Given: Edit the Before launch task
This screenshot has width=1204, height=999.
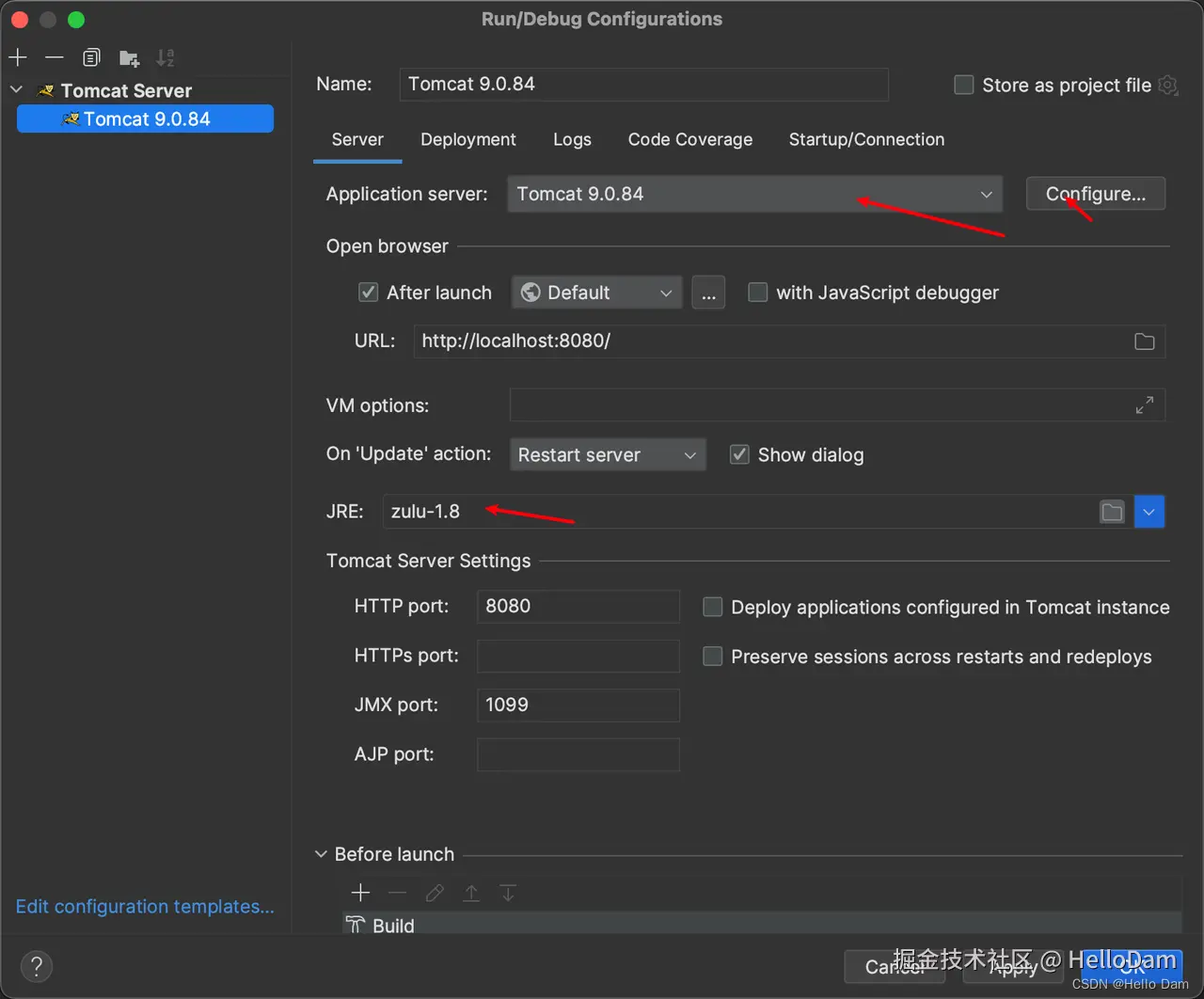Looking at the screenshot, I should 435,893.
